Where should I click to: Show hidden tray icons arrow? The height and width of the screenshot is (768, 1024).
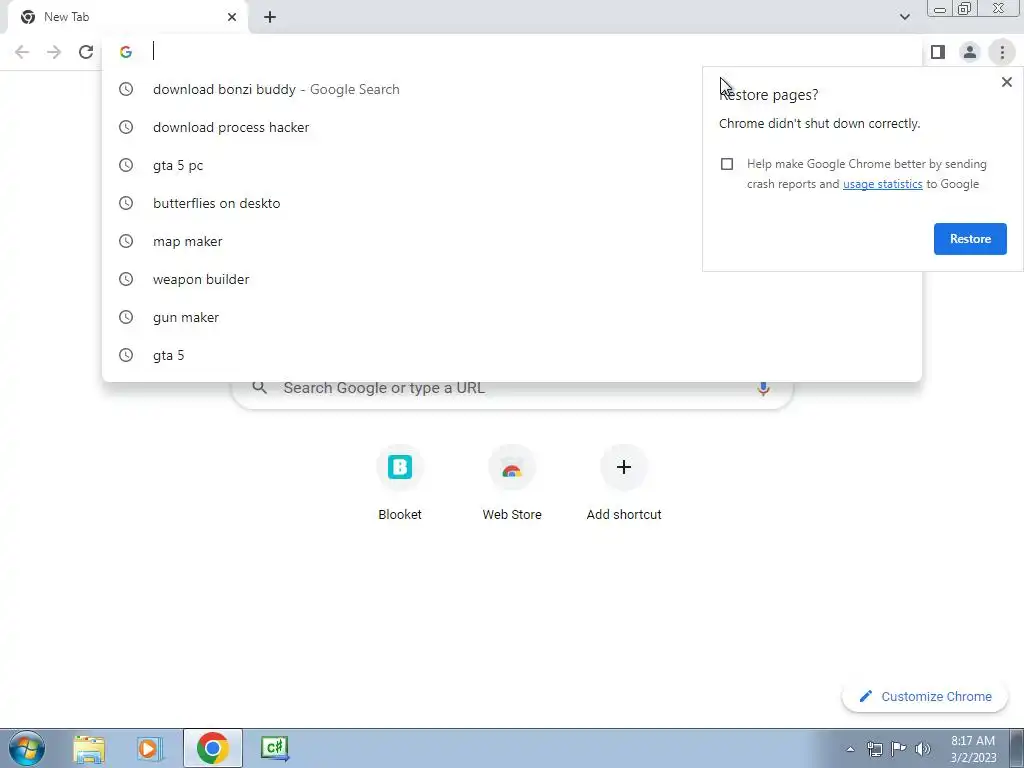click(850, 749)
